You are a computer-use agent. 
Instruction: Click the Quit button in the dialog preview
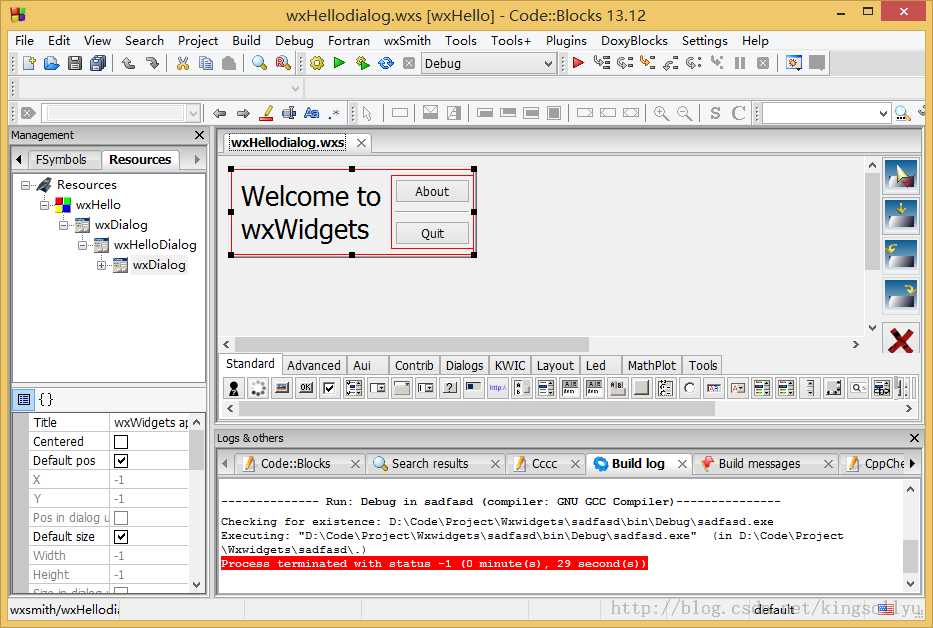tap(432, 233)
